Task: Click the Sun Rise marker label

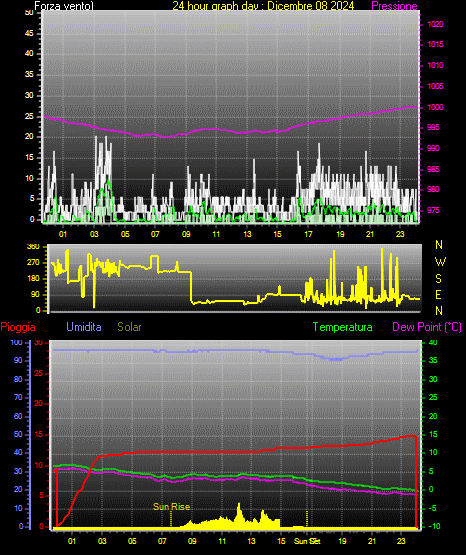Action: [171, 507]
